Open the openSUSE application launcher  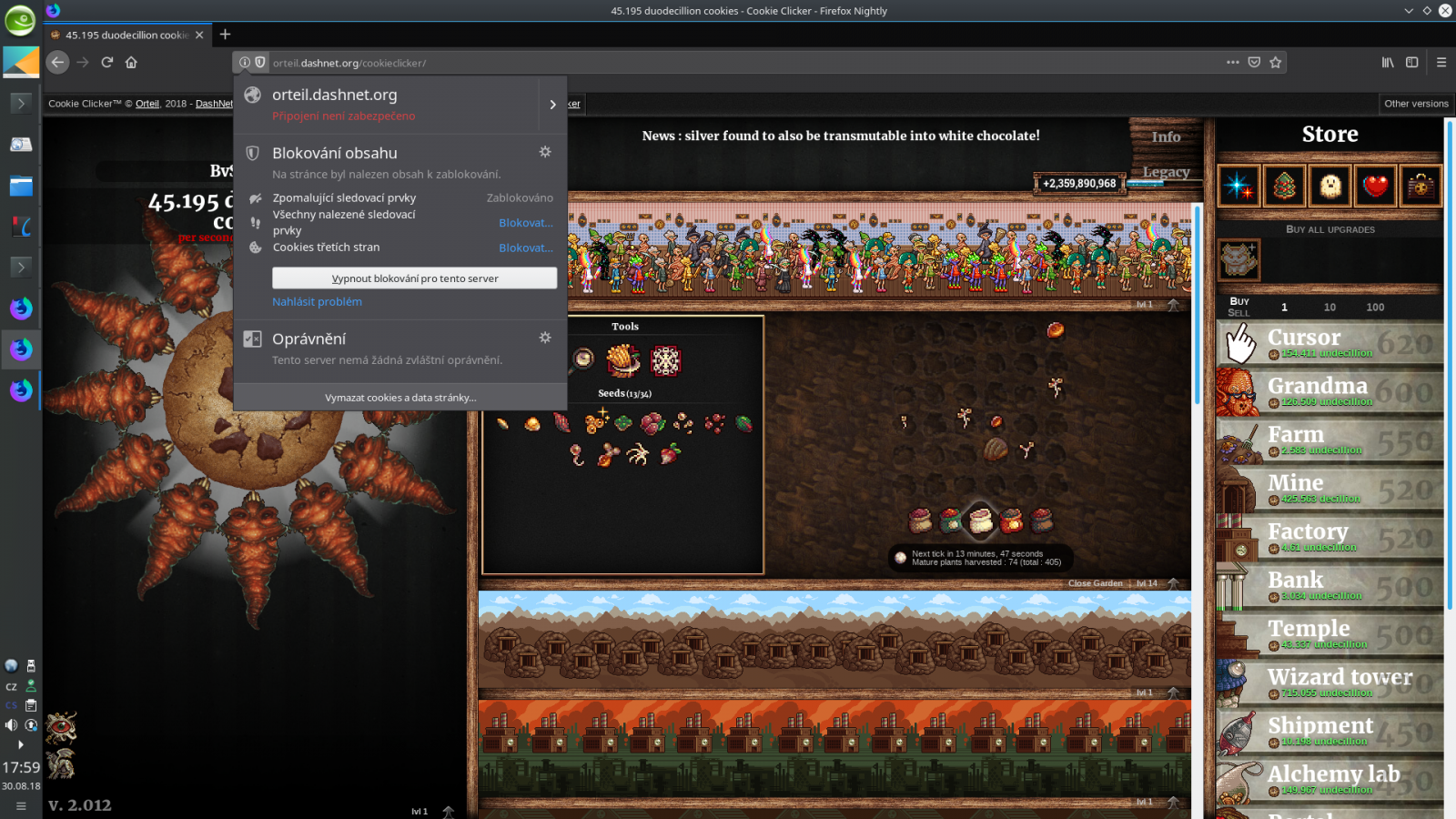20,20
